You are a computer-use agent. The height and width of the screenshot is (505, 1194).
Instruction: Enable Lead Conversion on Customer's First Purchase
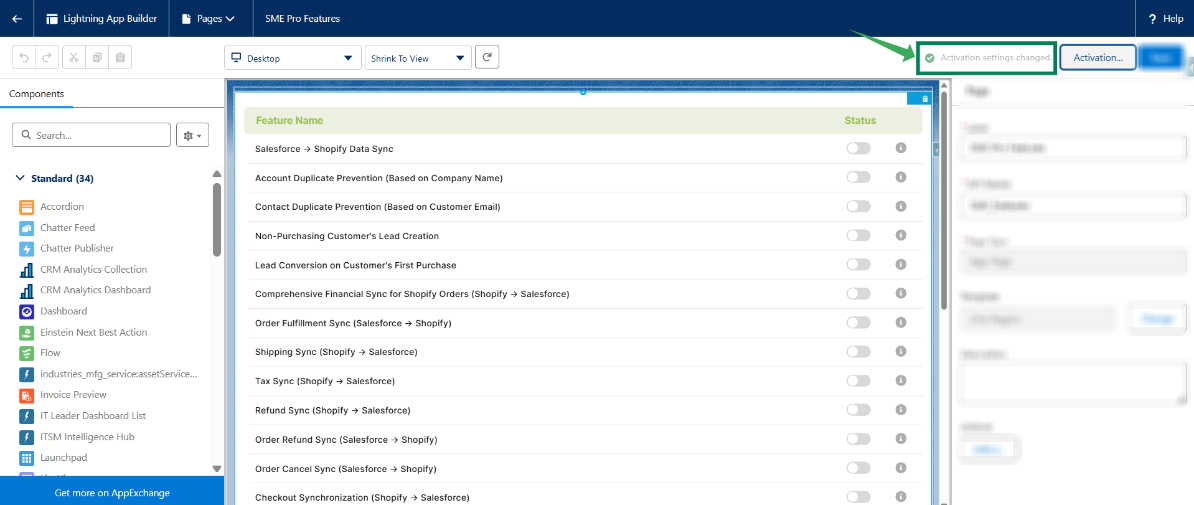click(x=858, y=264)
